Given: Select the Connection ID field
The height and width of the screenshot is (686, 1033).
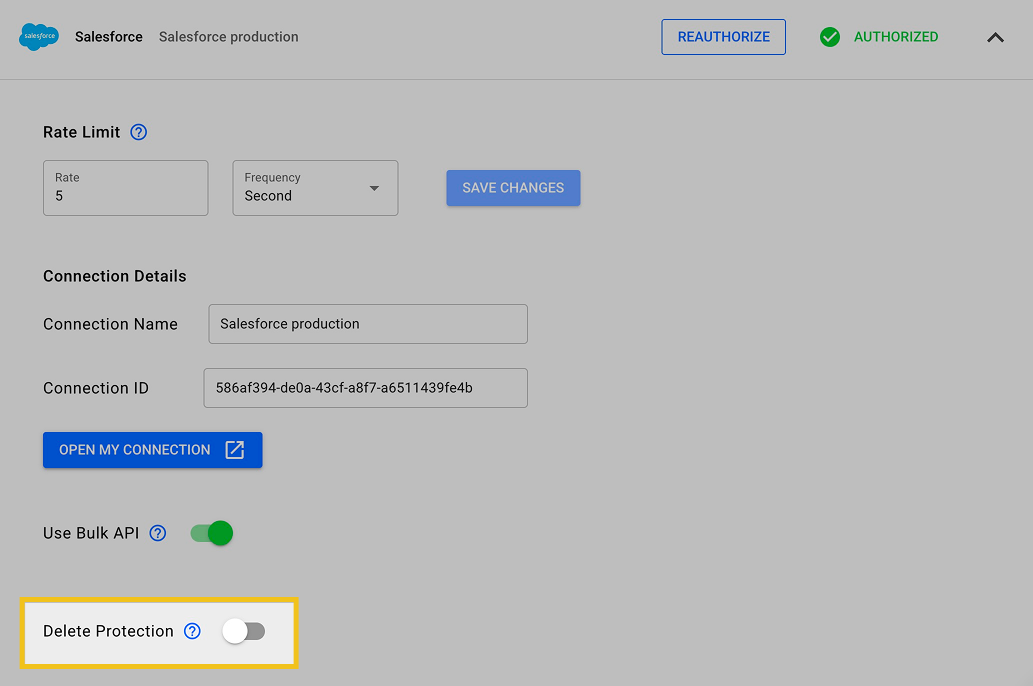Looking at the screenshot, I should click(365, 388).
